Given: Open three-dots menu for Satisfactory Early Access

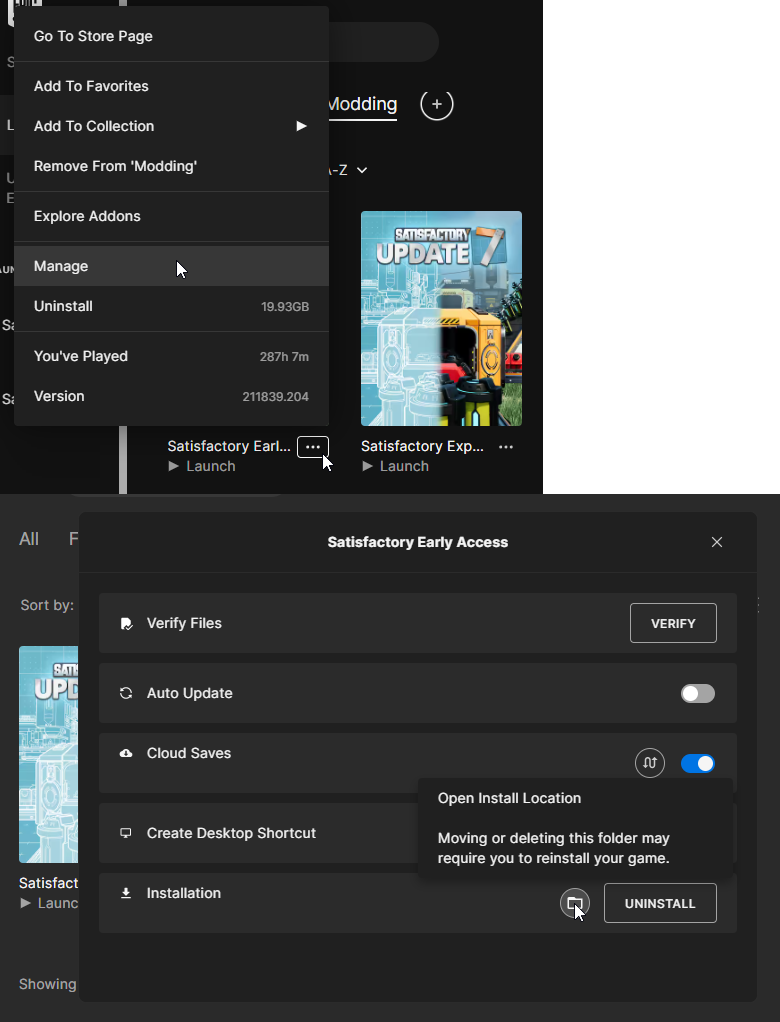Looking at the screenshot, I should (x=313, y=447).
